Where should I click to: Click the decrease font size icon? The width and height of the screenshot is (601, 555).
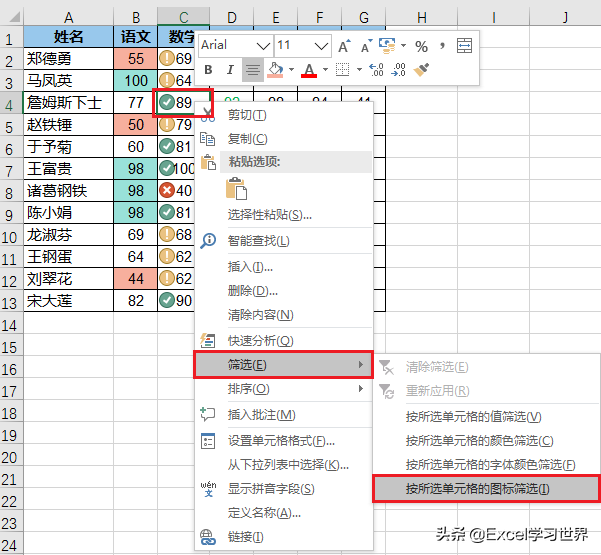[x=366, y=46]
